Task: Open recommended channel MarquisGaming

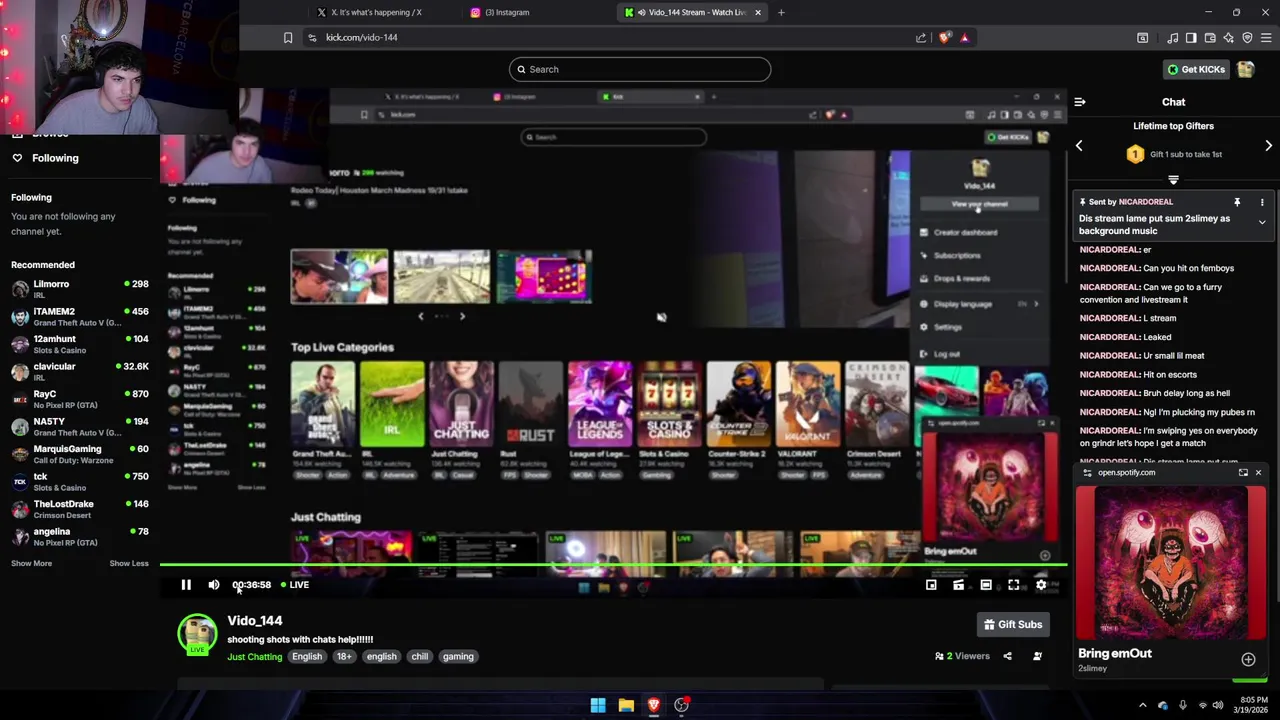Action: tap(80, 454)
